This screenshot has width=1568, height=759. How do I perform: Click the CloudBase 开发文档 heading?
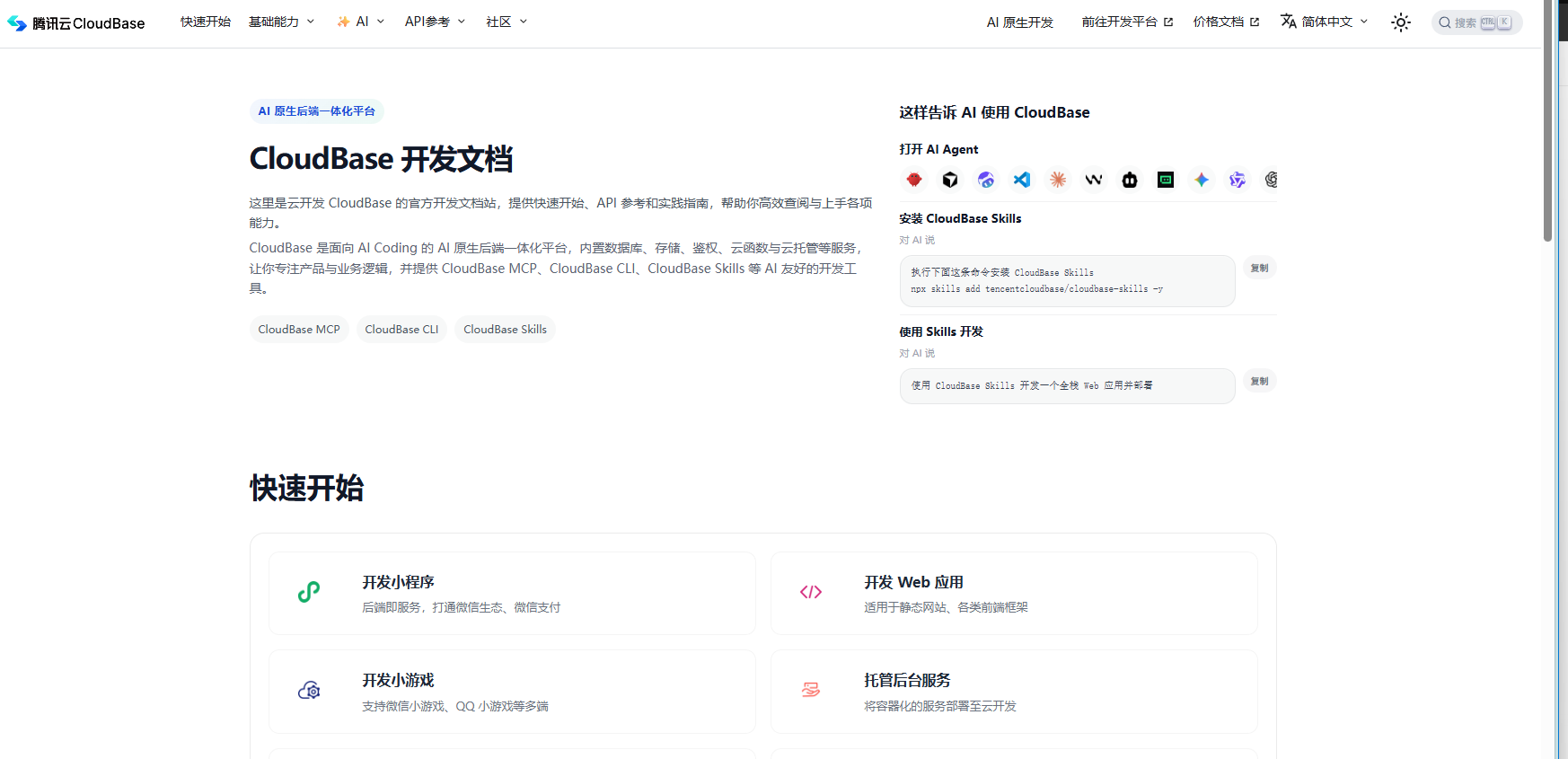(x=381, y=159)
